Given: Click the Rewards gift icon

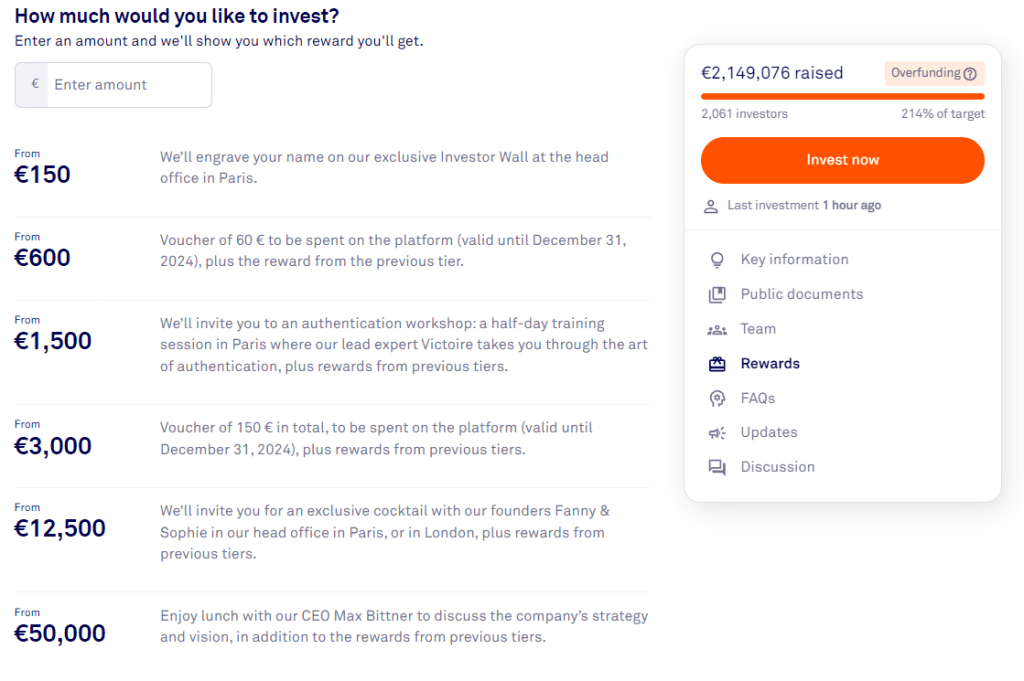Looking at the screenshot, I should click(716, 364).
